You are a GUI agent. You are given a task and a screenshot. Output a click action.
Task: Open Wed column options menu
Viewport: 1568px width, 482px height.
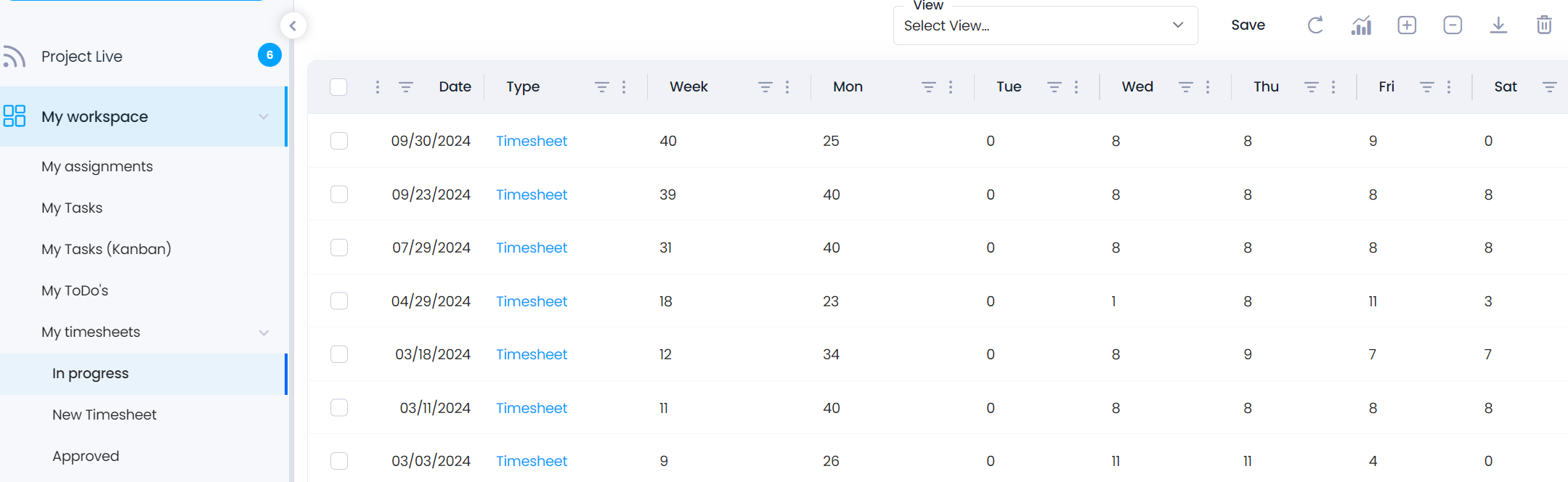1208,87
